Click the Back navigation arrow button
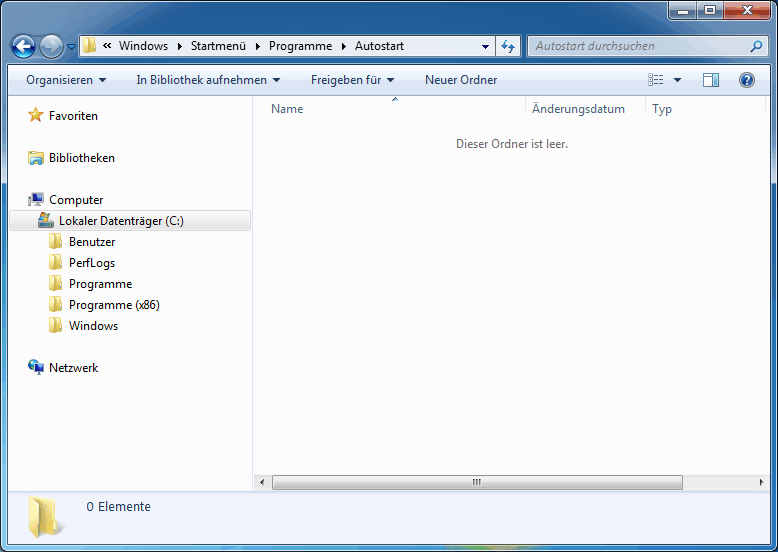778x552 pixels. pyautogui.click(x=23, y=46)
